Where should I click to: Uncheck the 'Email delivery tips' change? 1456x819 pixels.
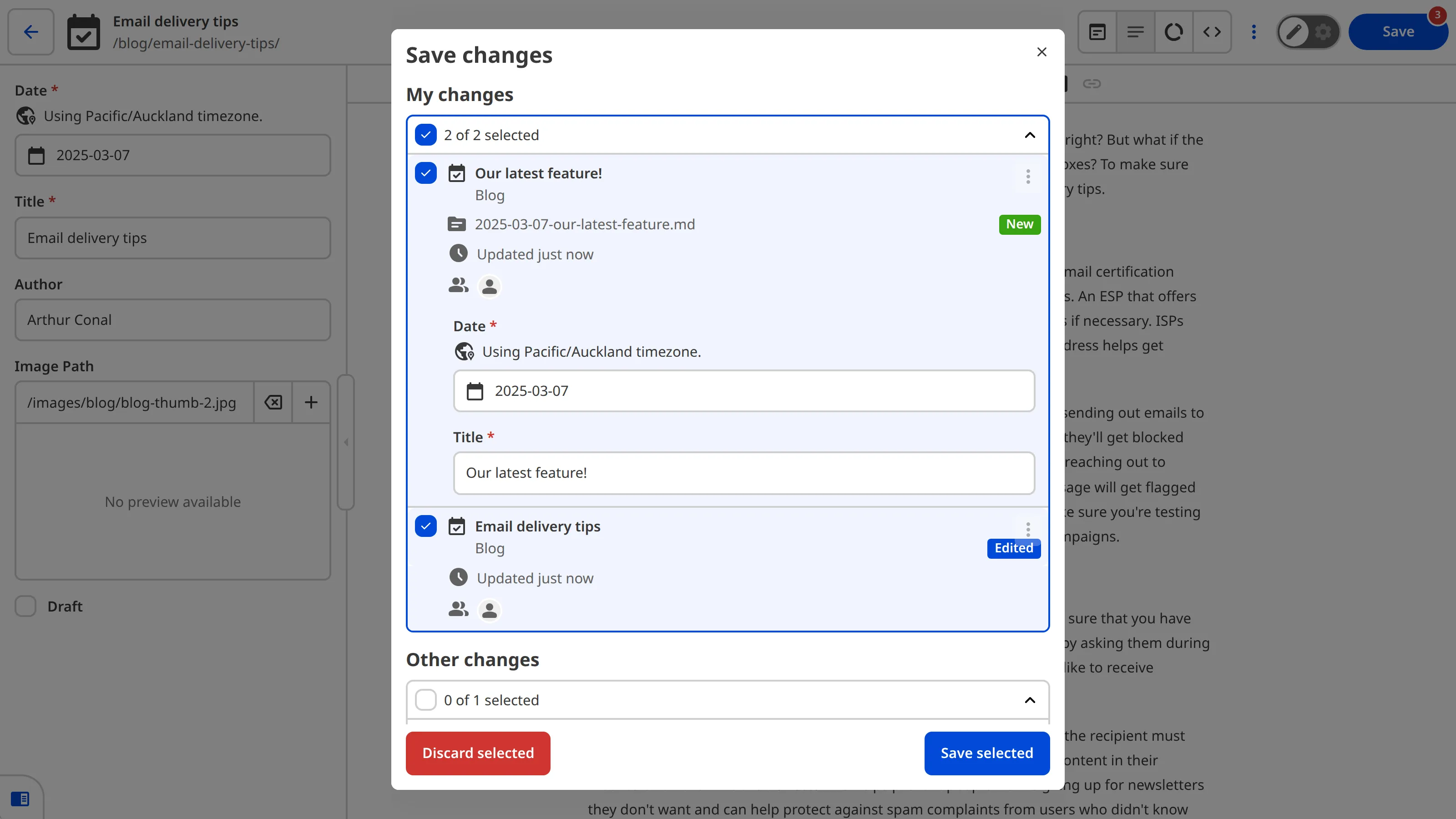click(x=425, y=526)
